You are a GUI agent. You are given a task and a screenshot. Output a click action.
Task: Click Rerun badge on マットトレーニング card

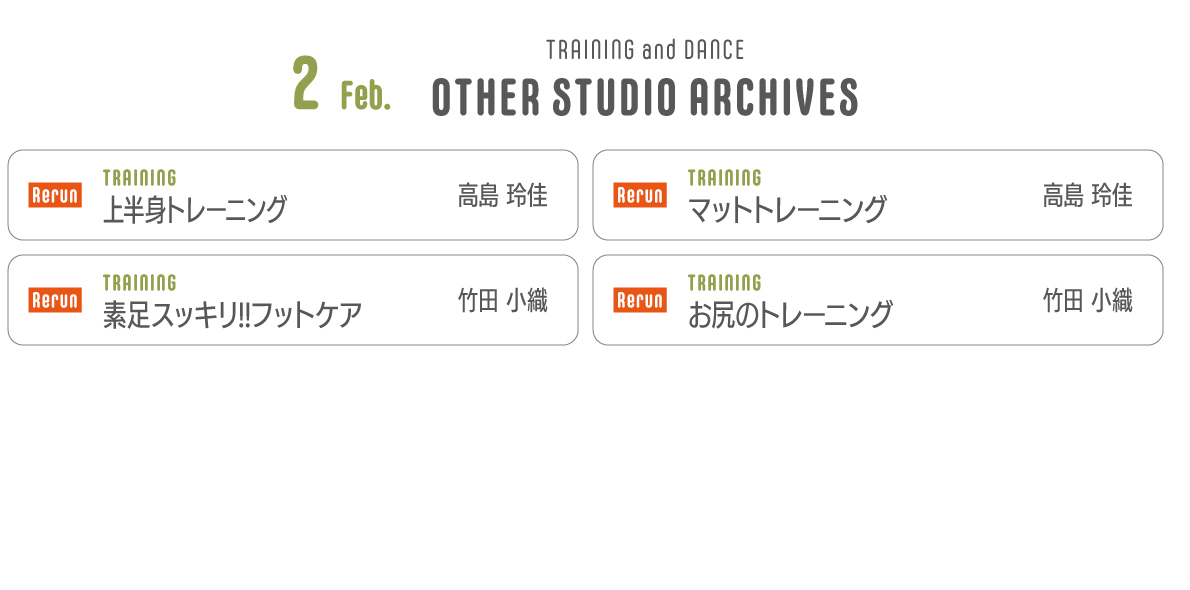(x=640, y=195)
